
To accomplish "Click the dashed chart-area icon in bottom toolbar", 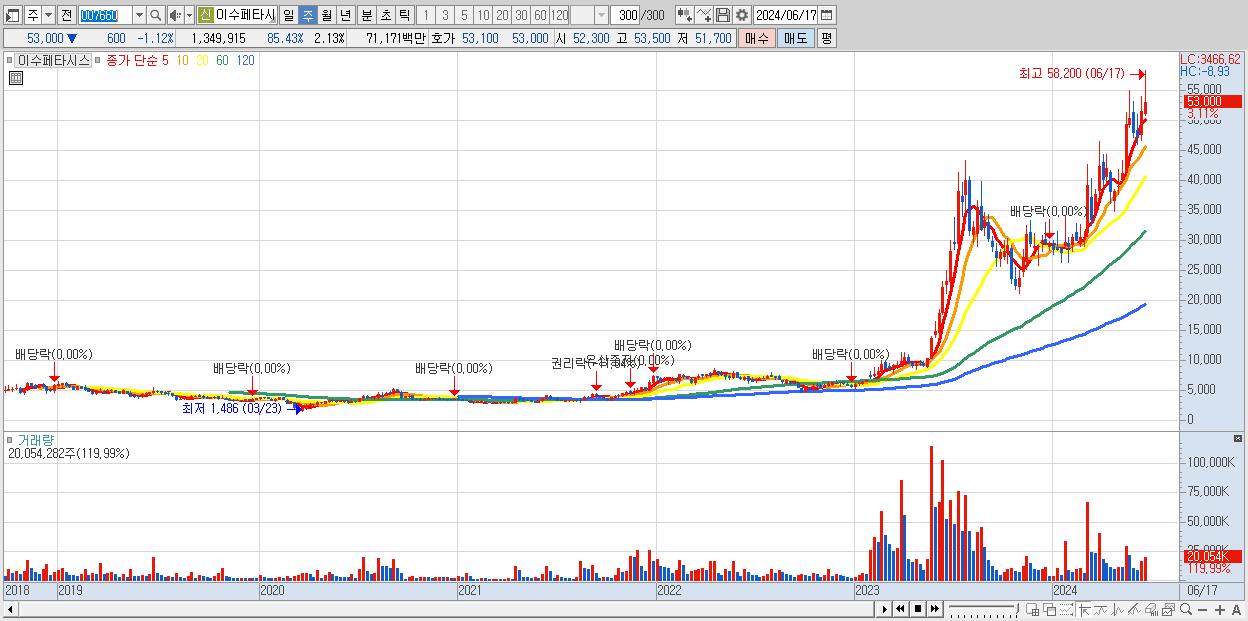I will click(1066, 609).
